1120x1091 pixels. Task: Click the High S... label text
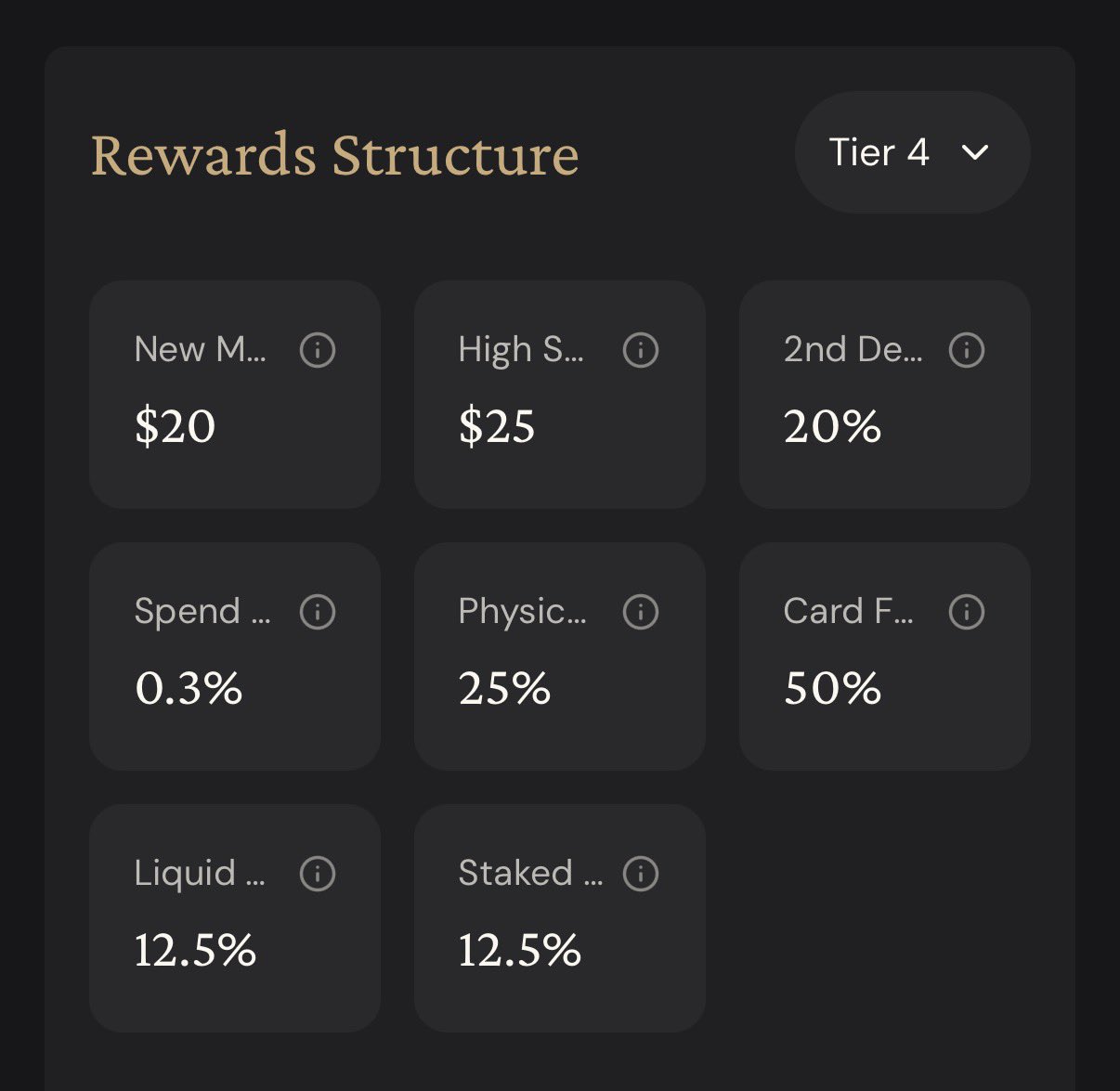(521, 350)
